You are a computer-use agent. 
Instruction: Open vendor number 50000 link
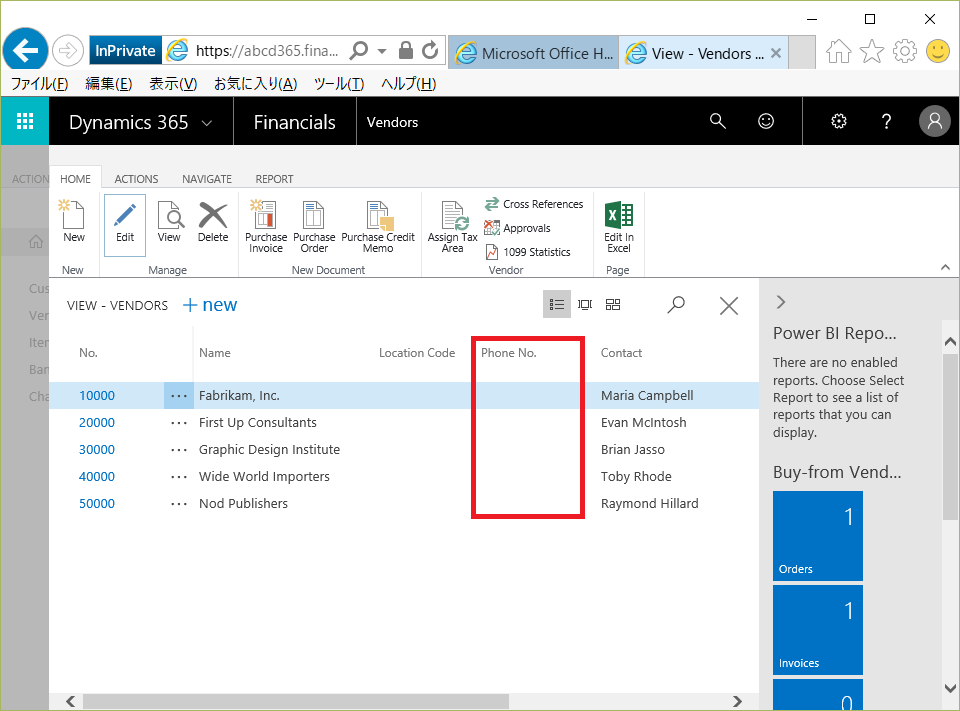97,503
